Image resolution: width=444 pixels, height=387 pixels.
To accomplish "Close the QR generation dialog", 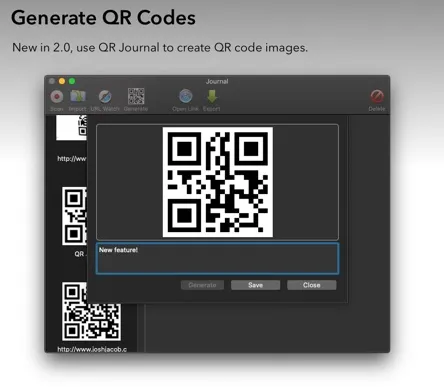I will point(312,285).
